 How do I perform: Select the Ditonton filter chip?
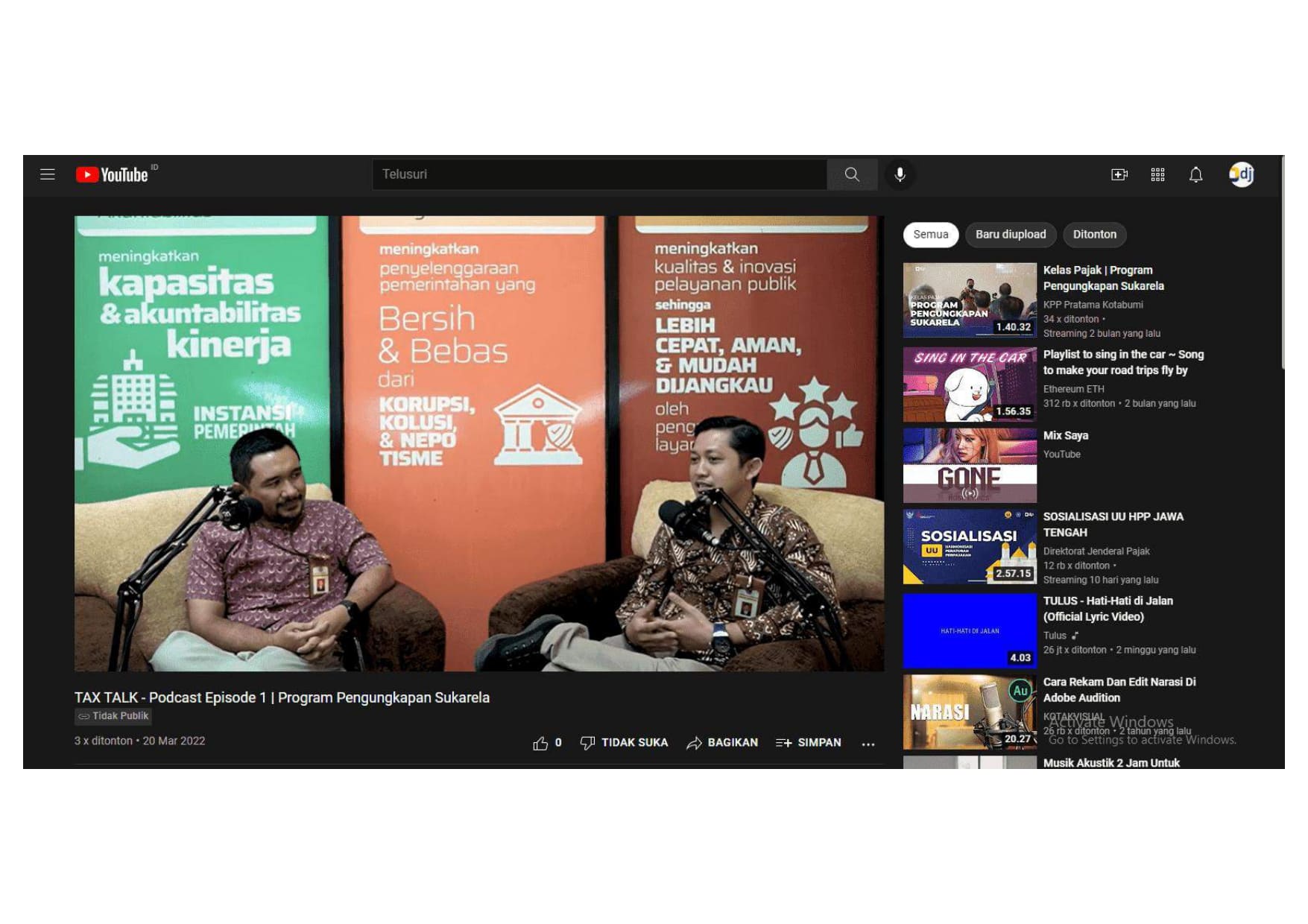point(1094,235)
